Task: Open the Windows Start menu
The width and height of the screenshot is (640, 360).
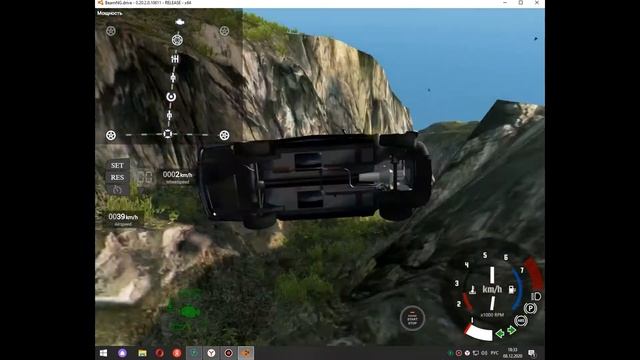Action: pos(103,353)
